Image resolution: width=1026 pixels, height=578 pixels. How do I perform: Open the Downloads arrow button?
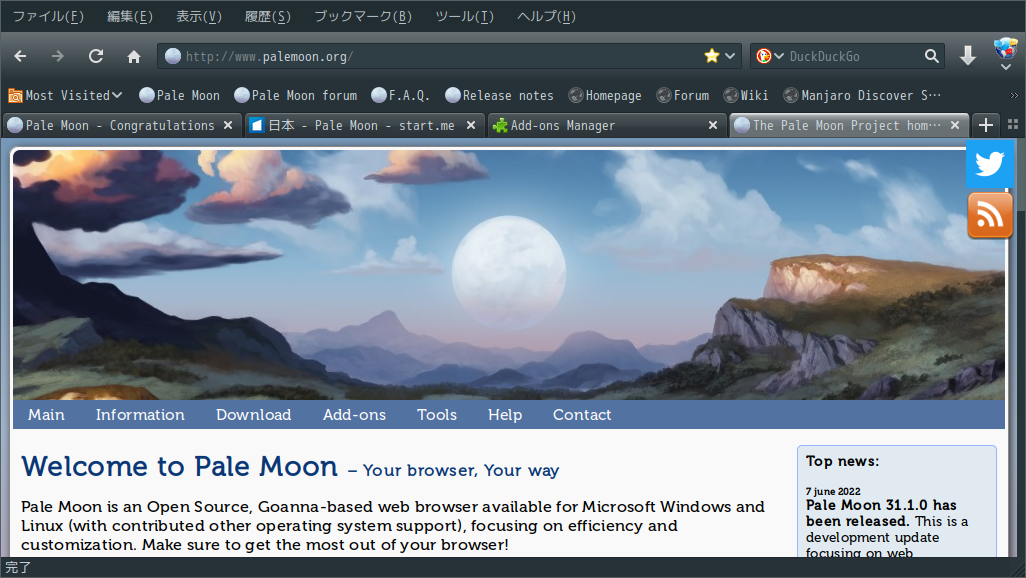click(x=968, y=56)
